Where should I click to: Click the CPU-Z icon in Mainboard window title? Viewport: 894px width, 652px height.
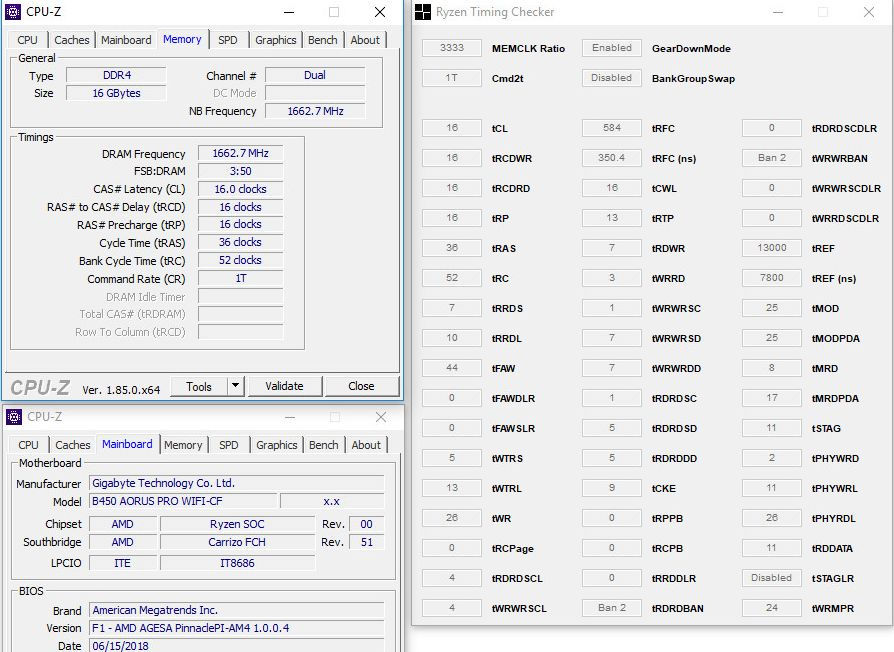pos(14,417)
